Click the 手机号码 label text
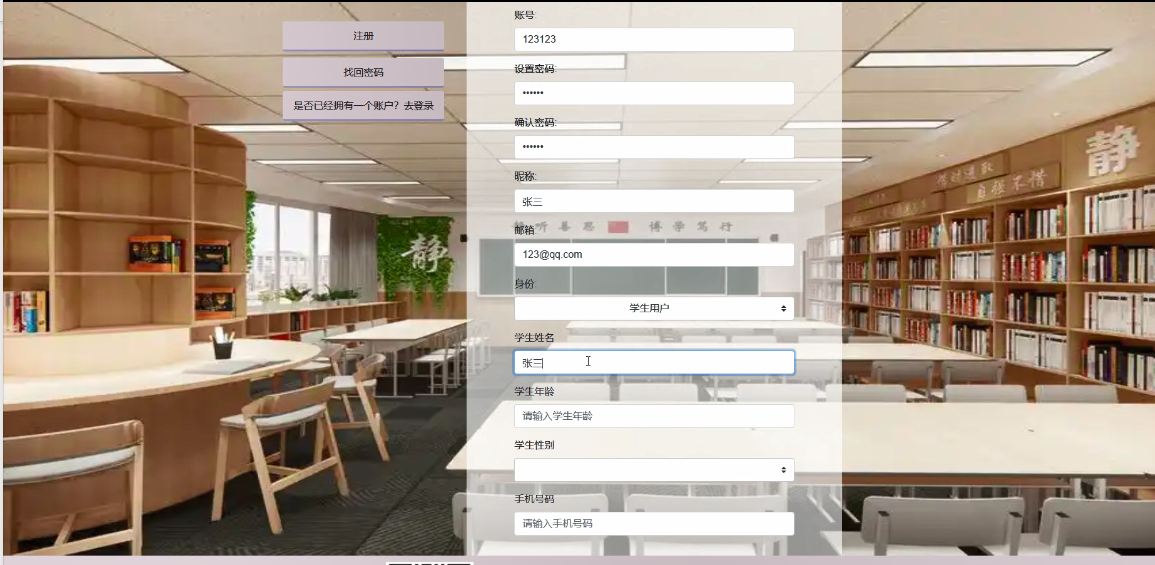Screen dimensions: 1155x565 pos(534,499)
